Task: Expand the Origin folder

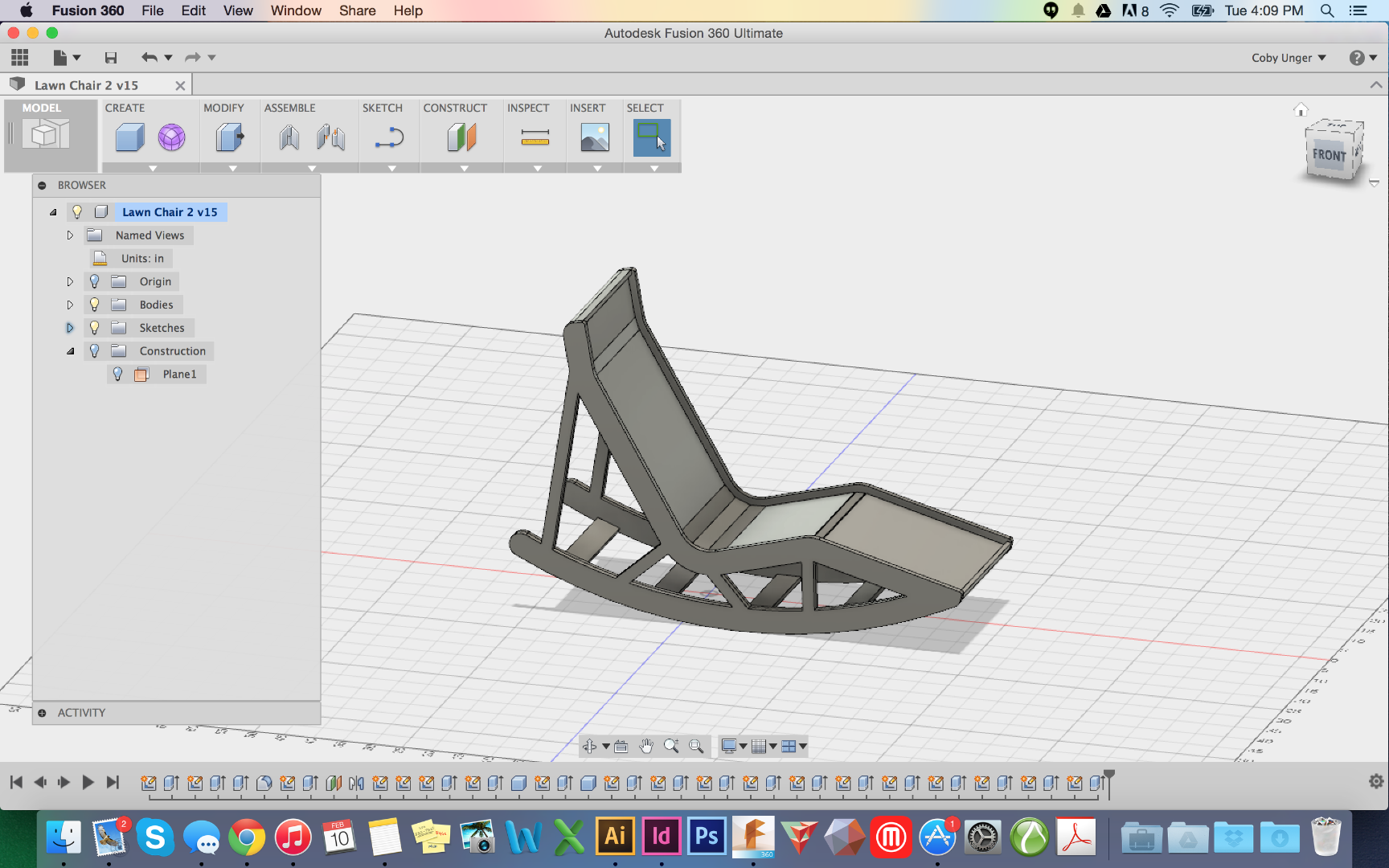Action: 70,282
